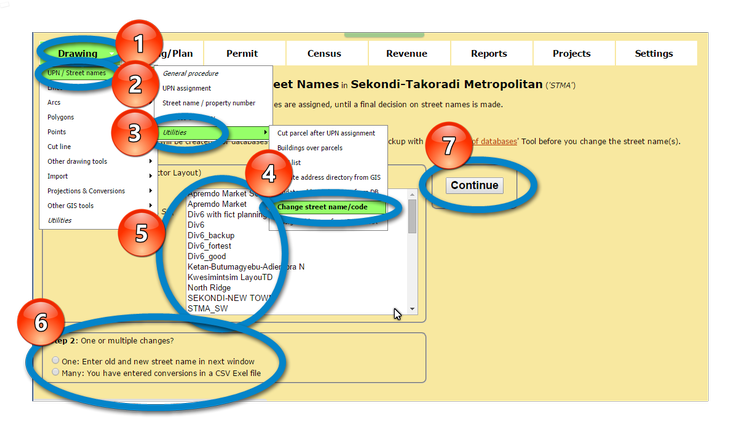Select Div6_fortest in the layout list
This screenshot has height=433, width=740.
click(210, 246)
